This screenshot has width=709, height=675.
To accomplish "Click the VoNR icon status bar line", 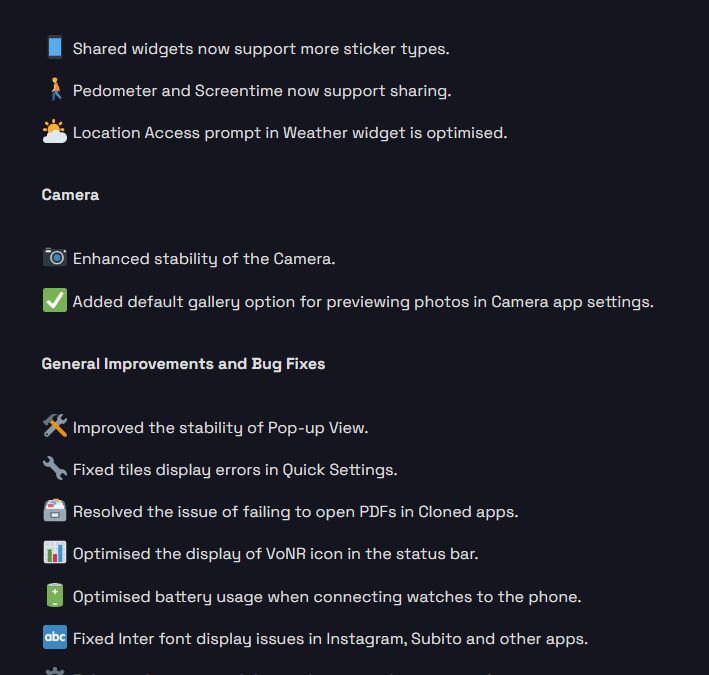I will click(x=275, y=553).
